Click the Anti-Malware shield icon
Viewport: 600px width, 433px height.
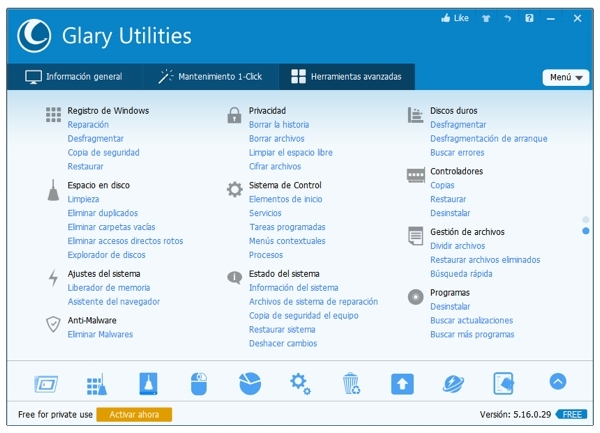pos(53,324)
